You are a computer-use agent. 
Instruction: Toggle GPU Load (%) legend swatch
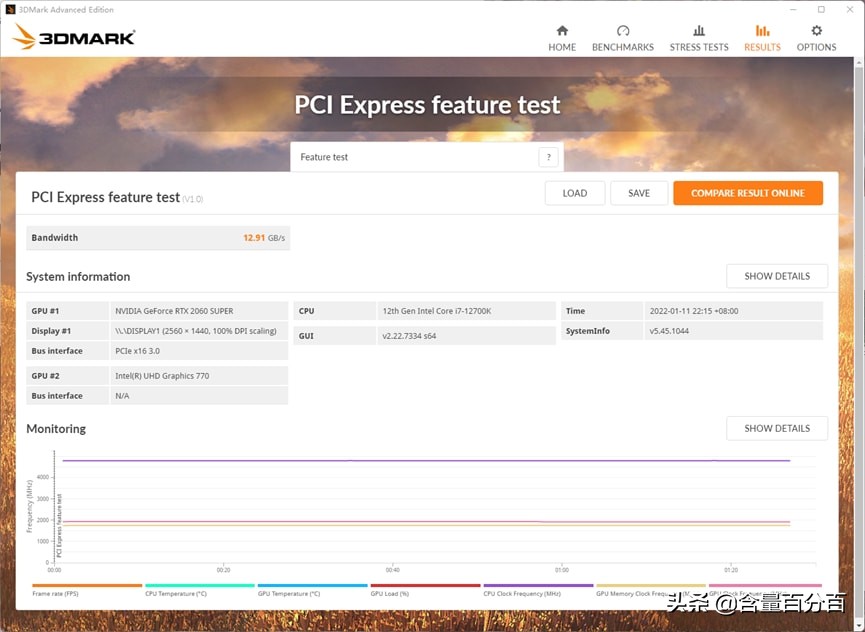coord(425,586)
